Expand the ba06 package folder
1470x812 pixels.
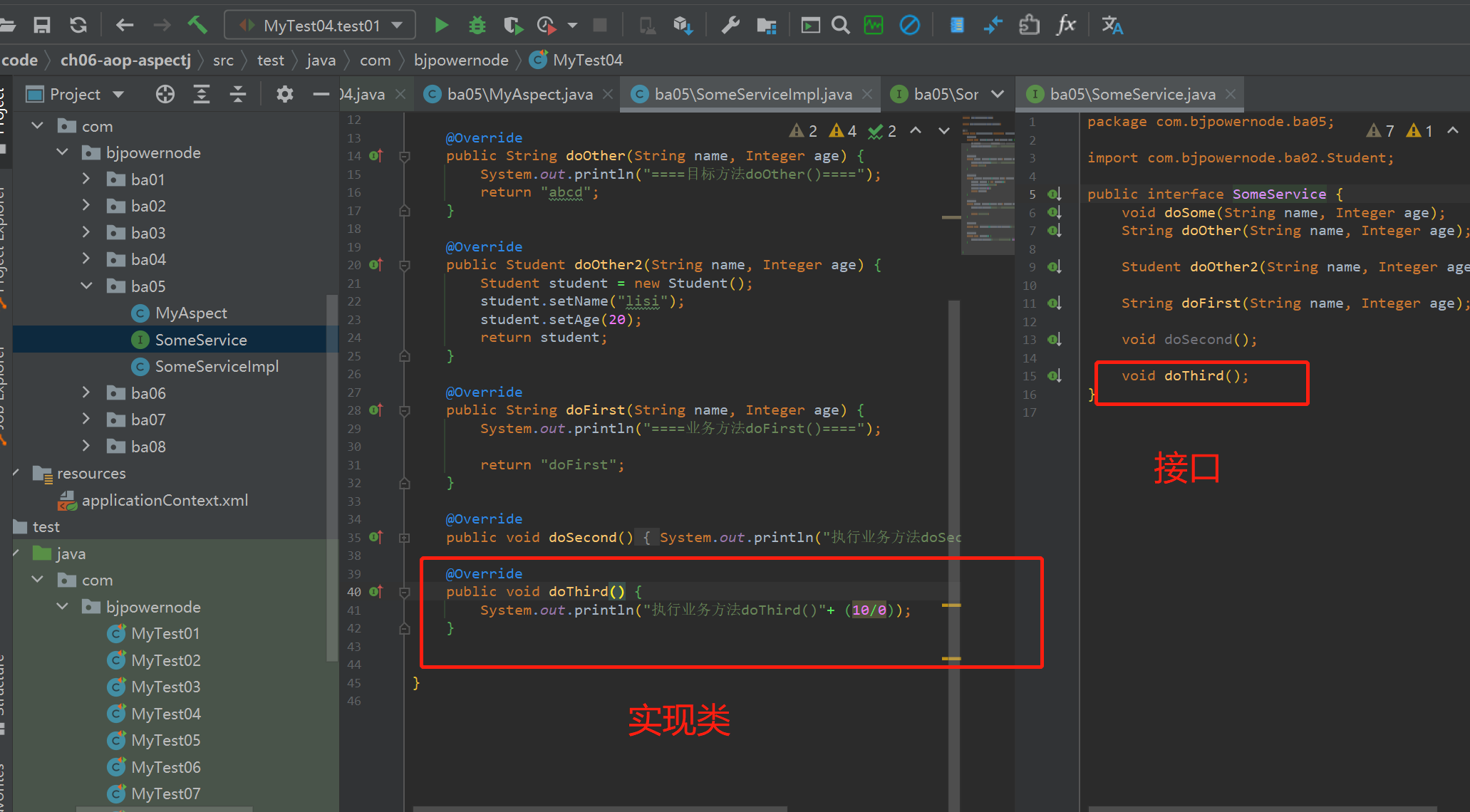[x=86, y=392]
